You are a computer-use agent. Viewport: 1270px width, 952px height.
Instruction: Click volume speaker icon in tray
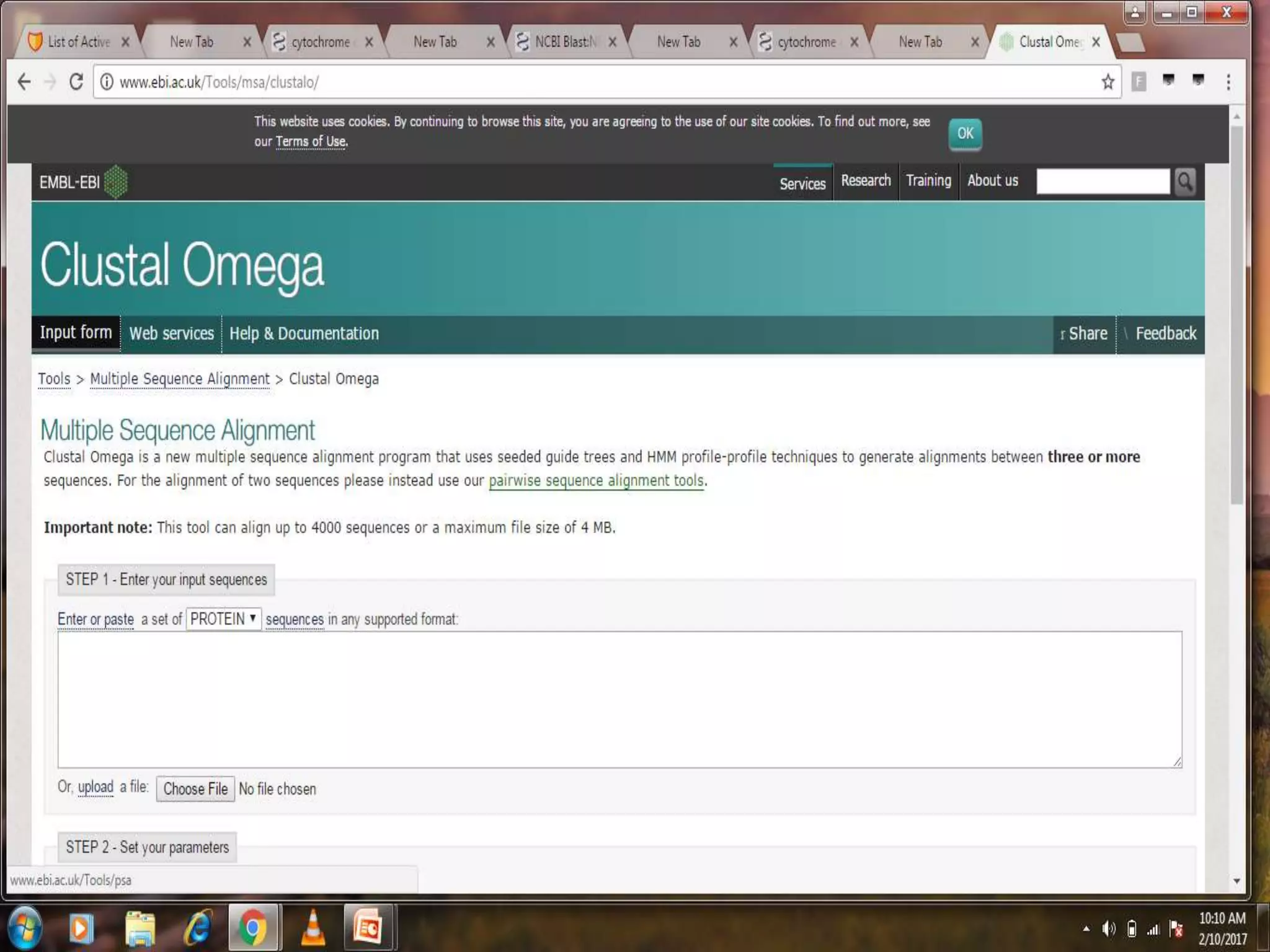[x=1108, y=928]
